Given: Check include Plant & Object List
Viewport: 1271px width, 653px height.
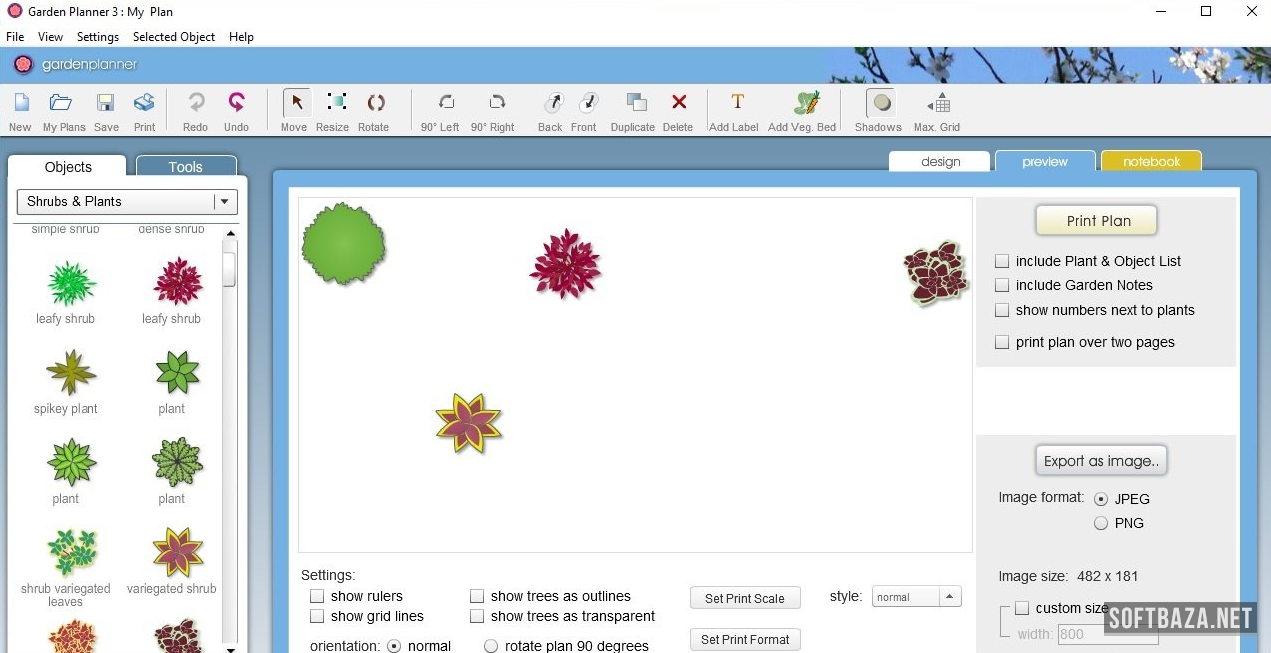Looking at the screenshot, I should [x=1002, y=261].
